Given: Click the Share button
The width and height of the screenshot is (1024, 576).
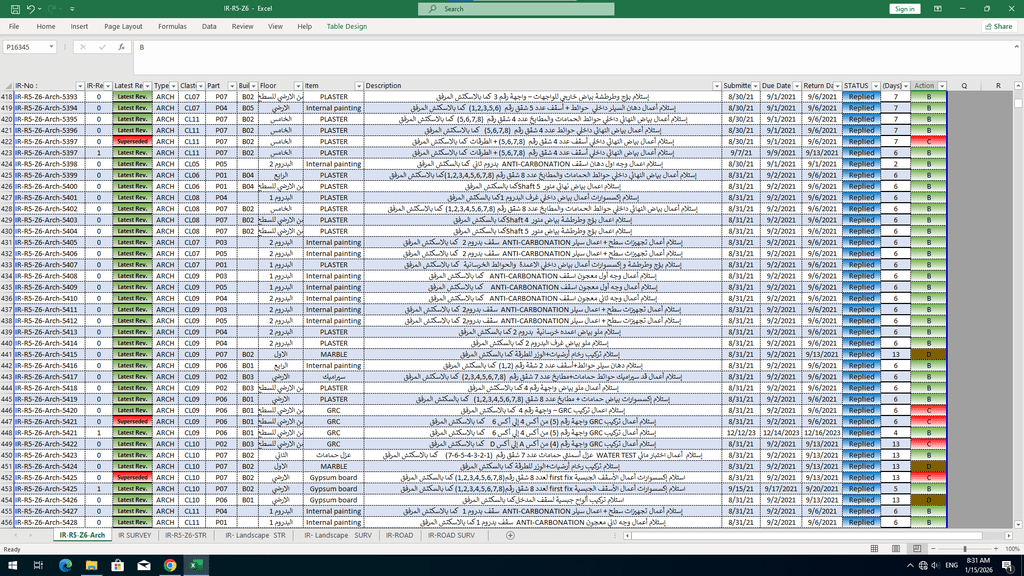Looking at the screenshot, I should 997,27.
